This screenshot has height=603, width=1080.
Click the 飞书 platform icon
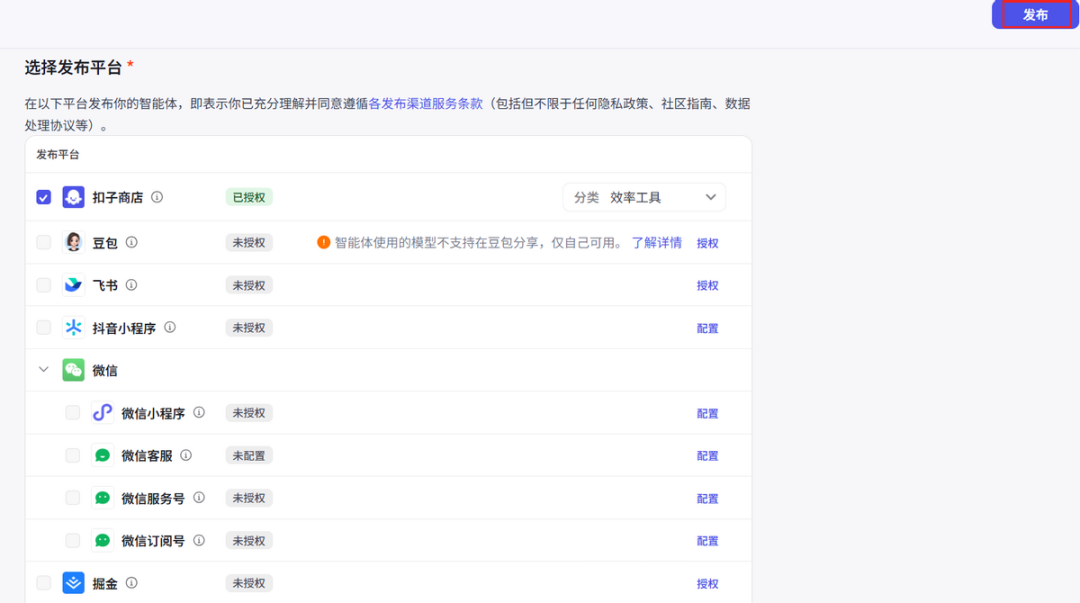(72, 284)
